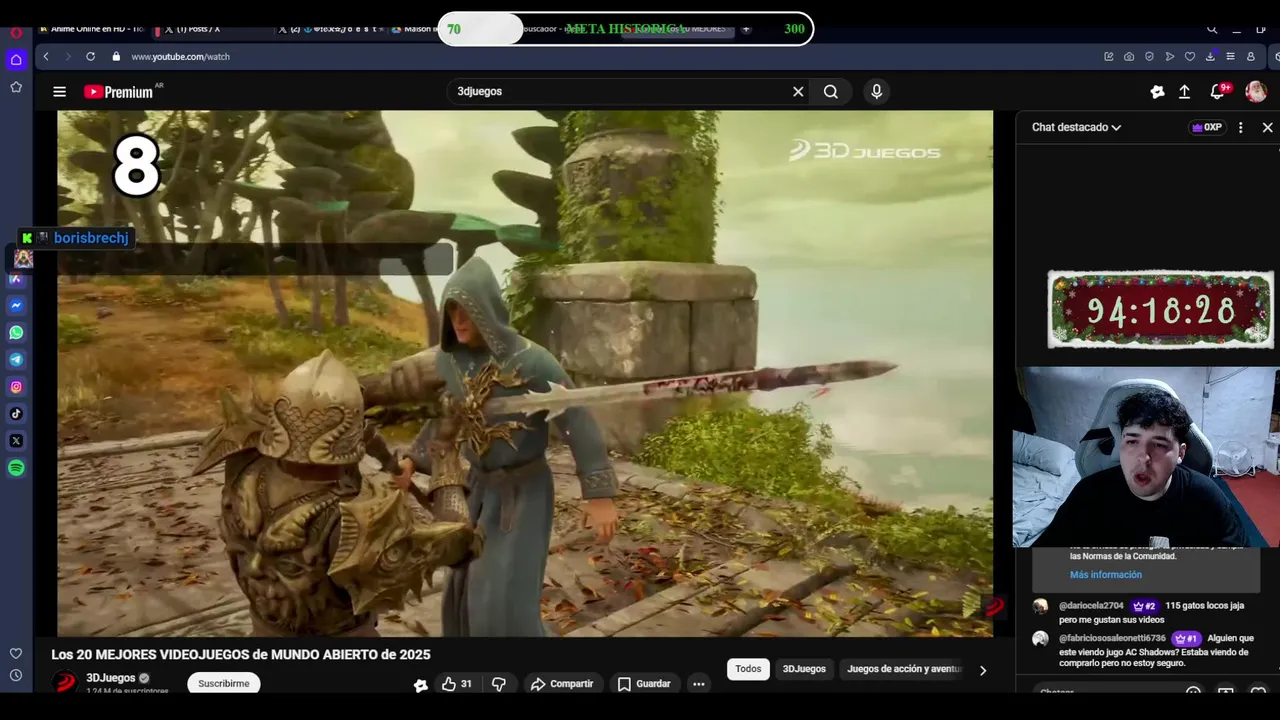Open 3DJuegos channel avatar

pos(65,683)
